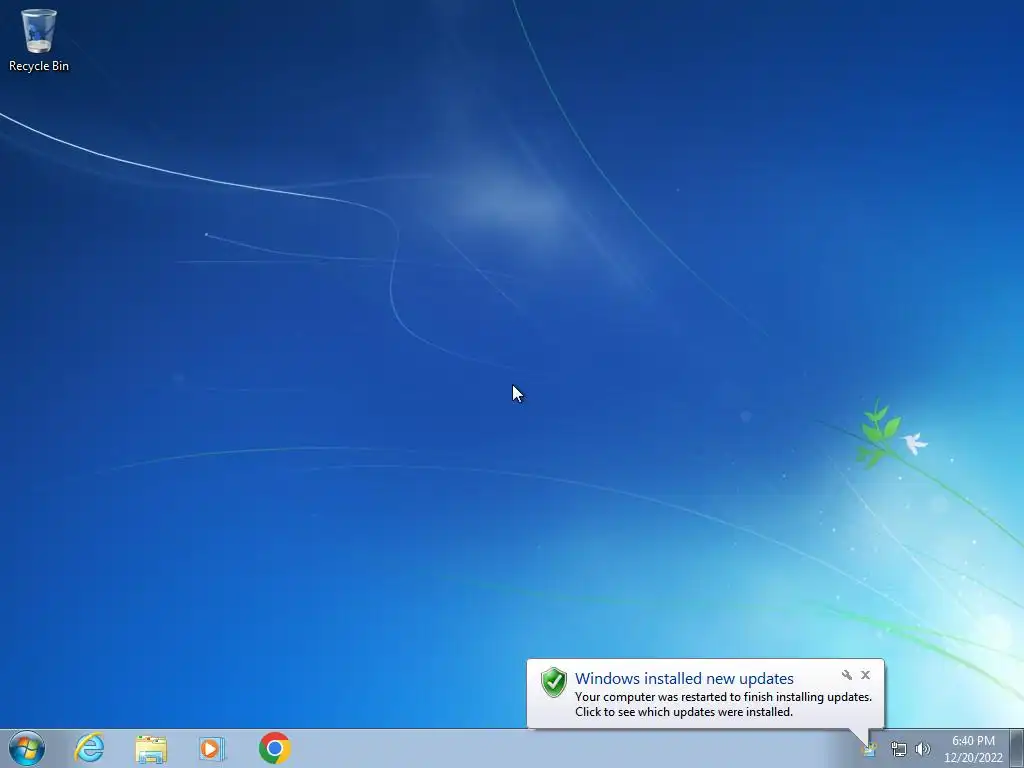This screenshot has height=768, width=1024.
Task: Click the date 12/20/2022 in the tray
Action: pos(973,758)
